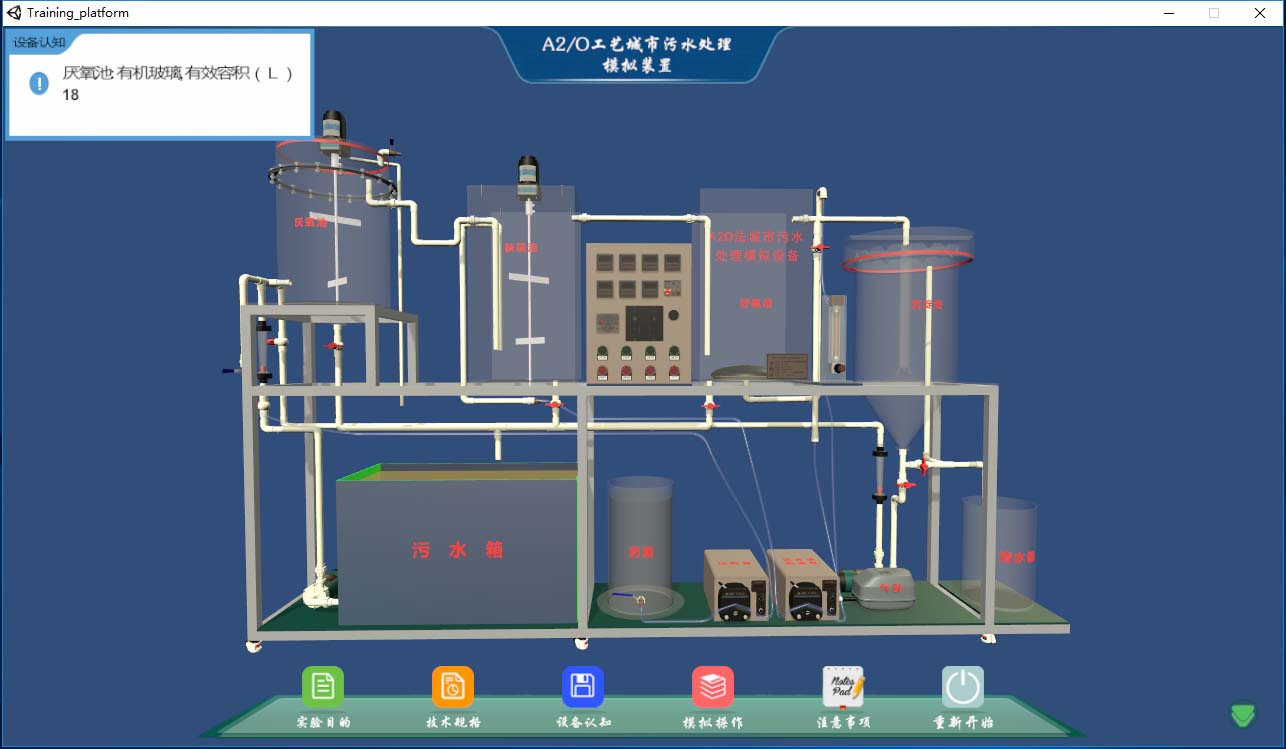1286x749 pixels.
Task: Click the A2/O工艺城市污水处理 title banner
Action: click(x=637, y=55)
